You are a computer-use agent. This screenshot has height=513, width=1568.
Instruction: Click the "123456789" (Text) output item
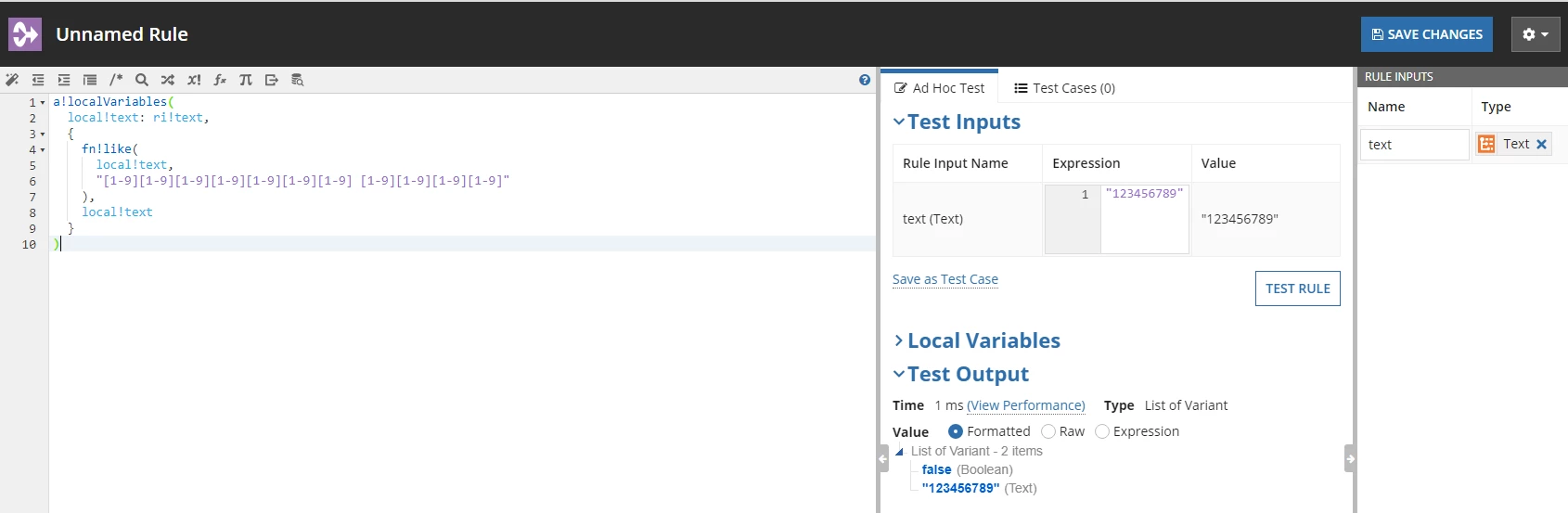click(x=979, y=489)
